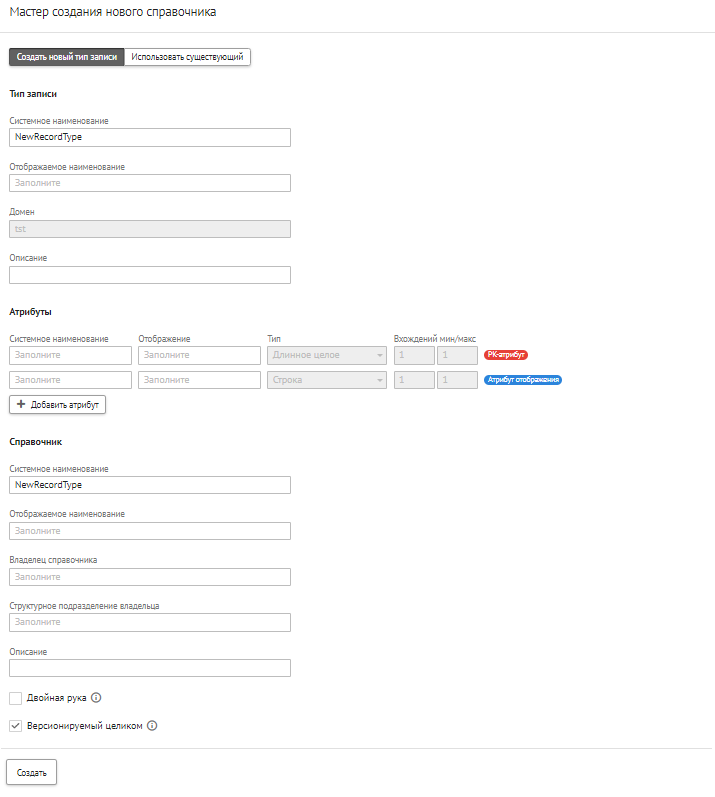
Task: Click the Структурное подразделение владельца field
Action: [149, 622]
